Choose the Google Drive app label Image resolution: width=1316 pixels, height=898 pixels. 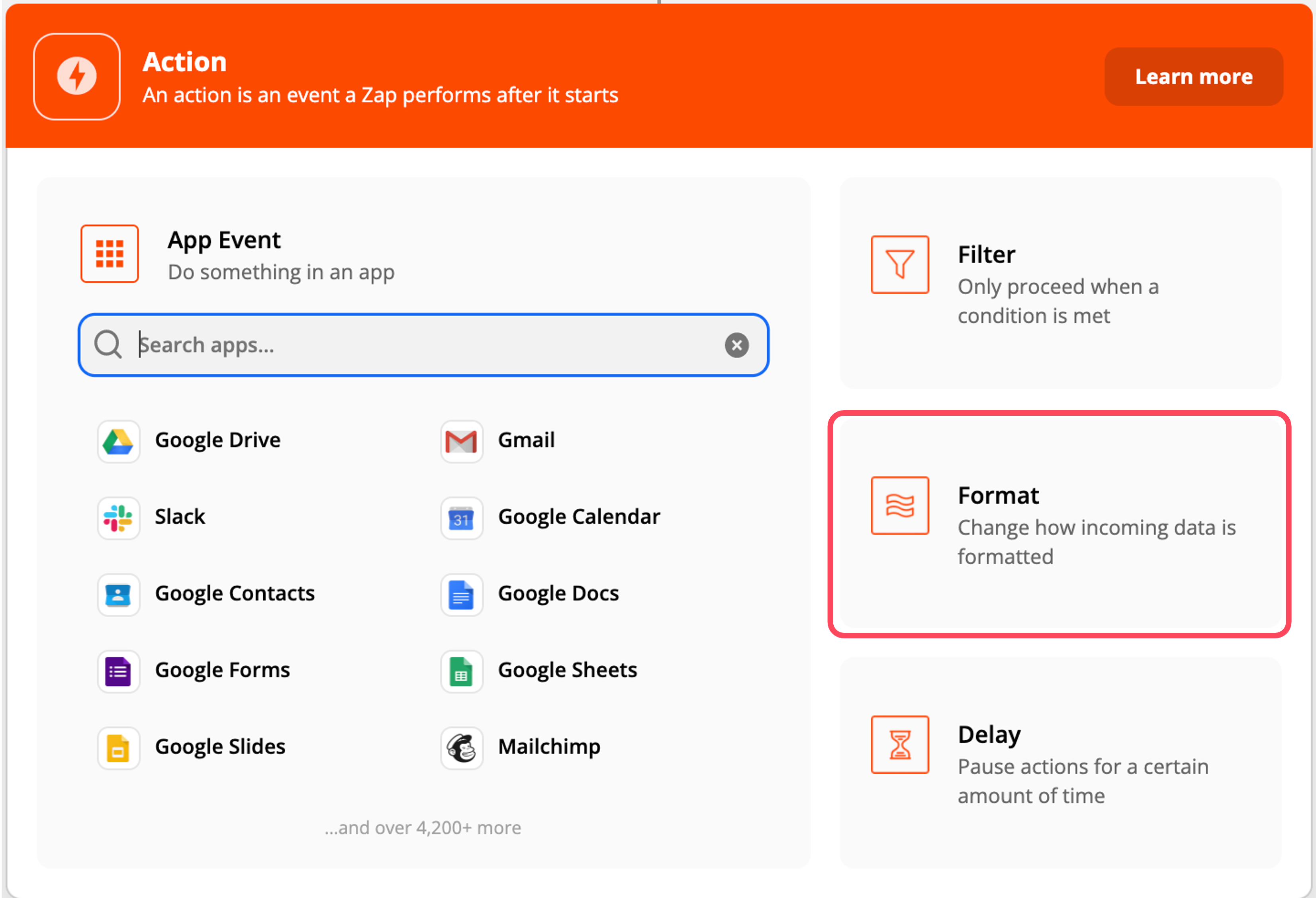[x=218, y=440]
